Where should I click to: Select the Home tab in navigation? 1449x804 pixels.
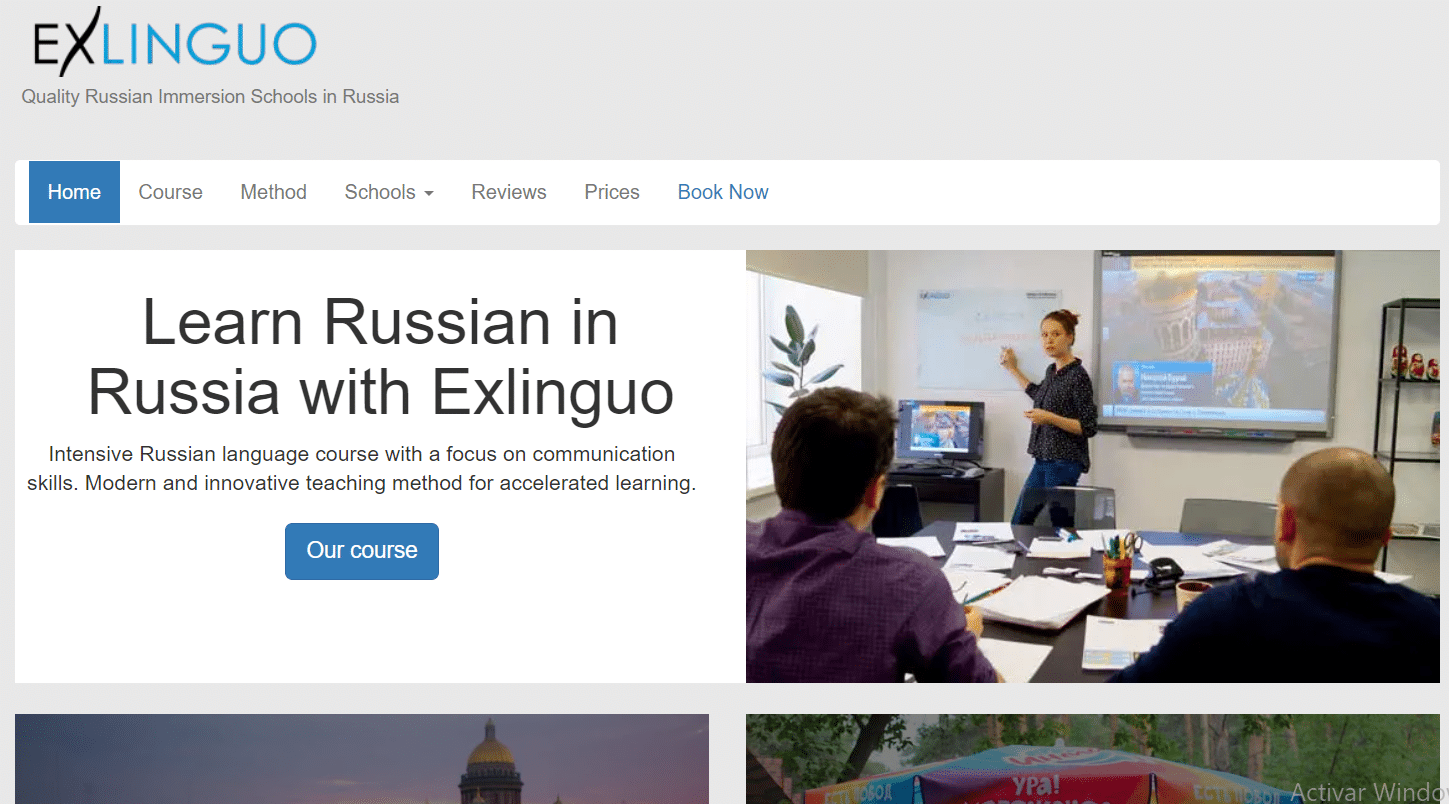coord(74,192)
